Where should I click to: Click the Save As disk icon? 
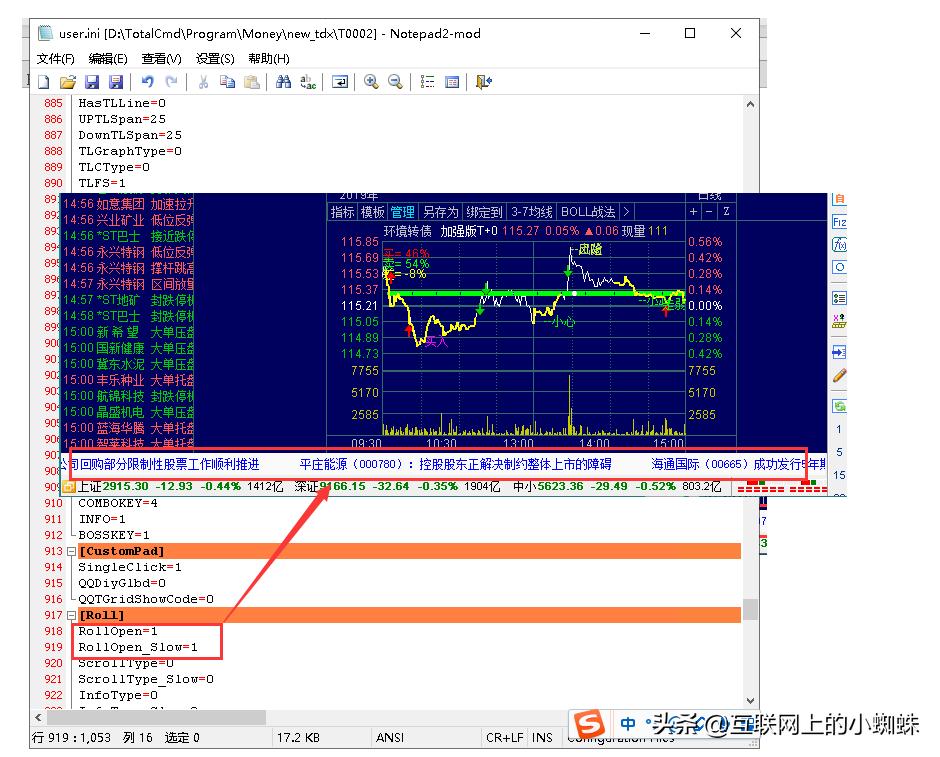coord(116,82)
